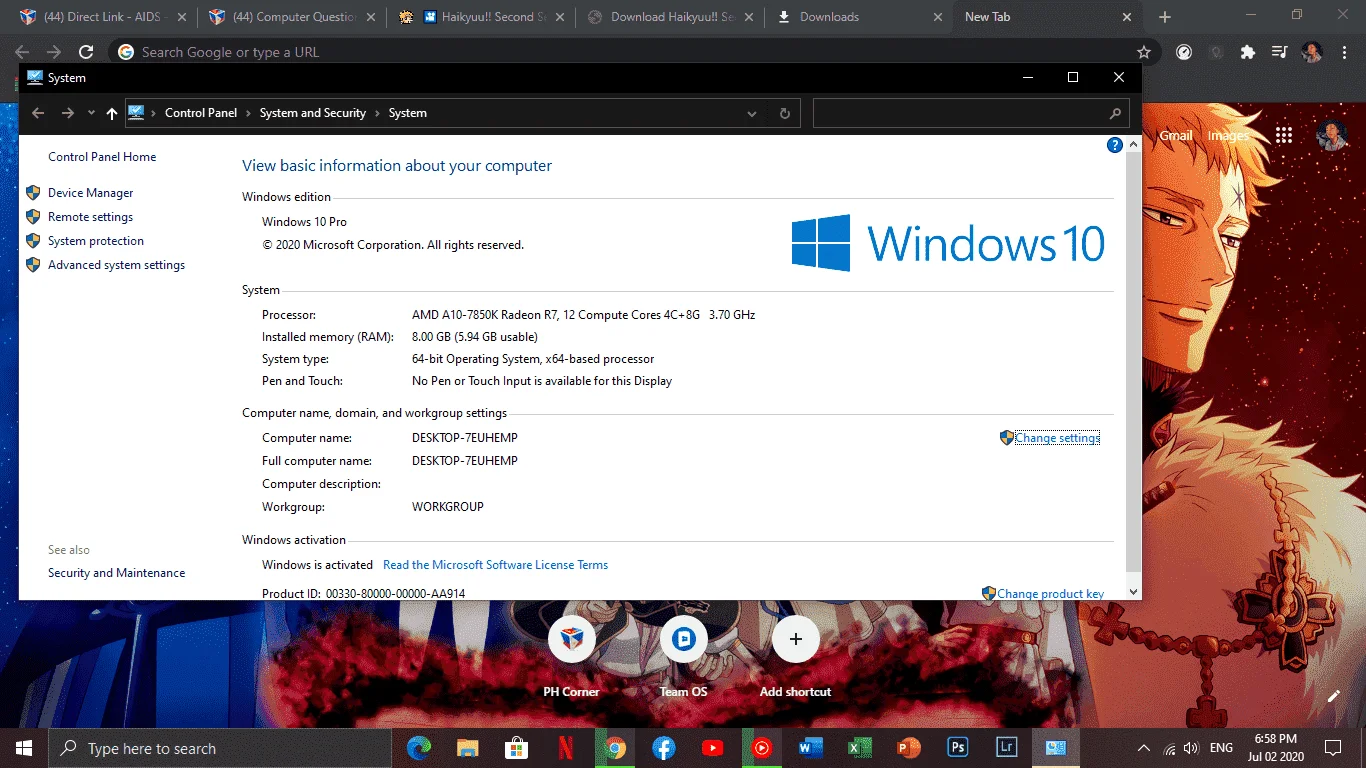Click the Change product key link

tap(1050, 594)
